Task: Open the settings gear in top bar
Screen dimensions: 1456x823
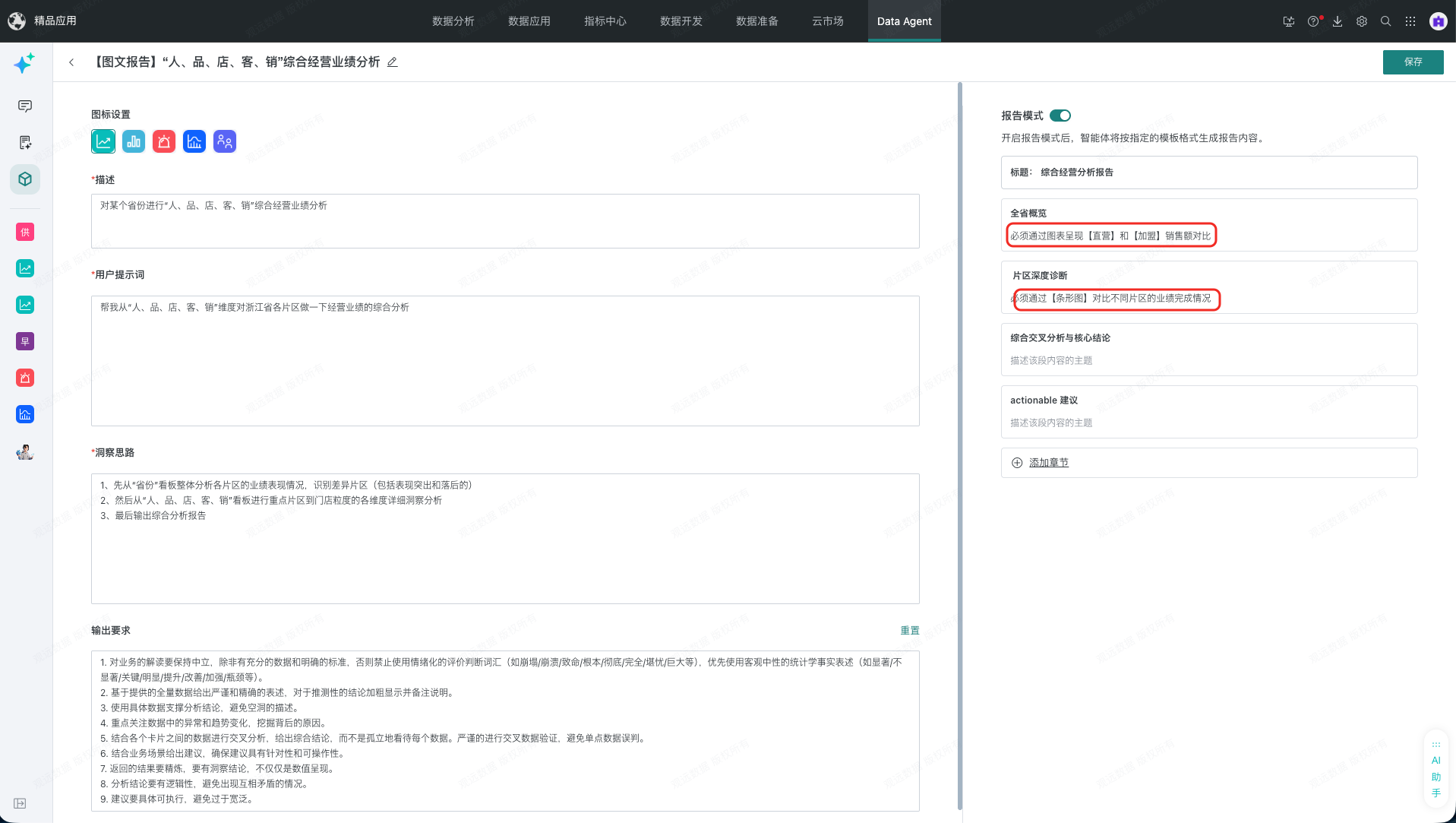Action: click(x=1362, y=21)
